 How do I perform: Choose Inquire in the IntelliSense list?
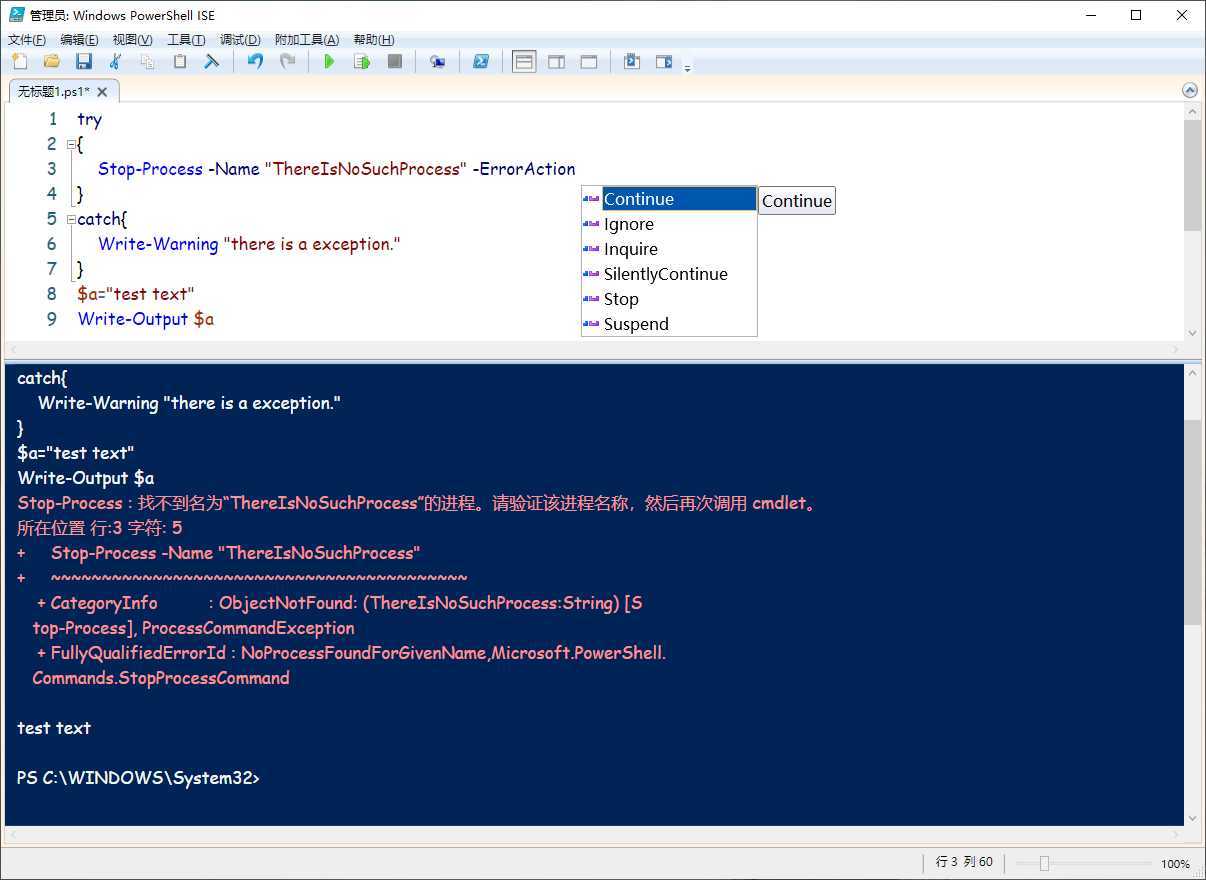[x=669, y=249]
